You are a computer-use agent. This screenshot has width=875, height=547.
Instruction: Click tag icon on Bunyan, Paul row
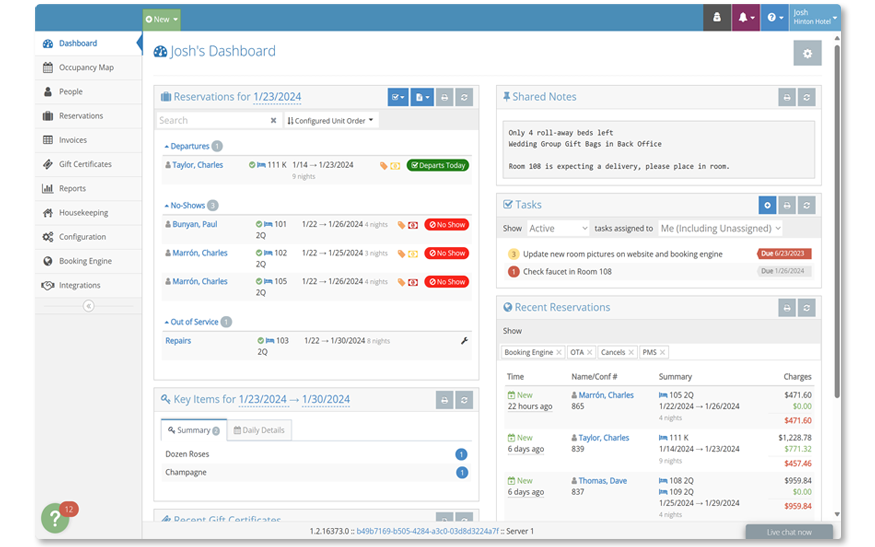[x=401, y=225]
